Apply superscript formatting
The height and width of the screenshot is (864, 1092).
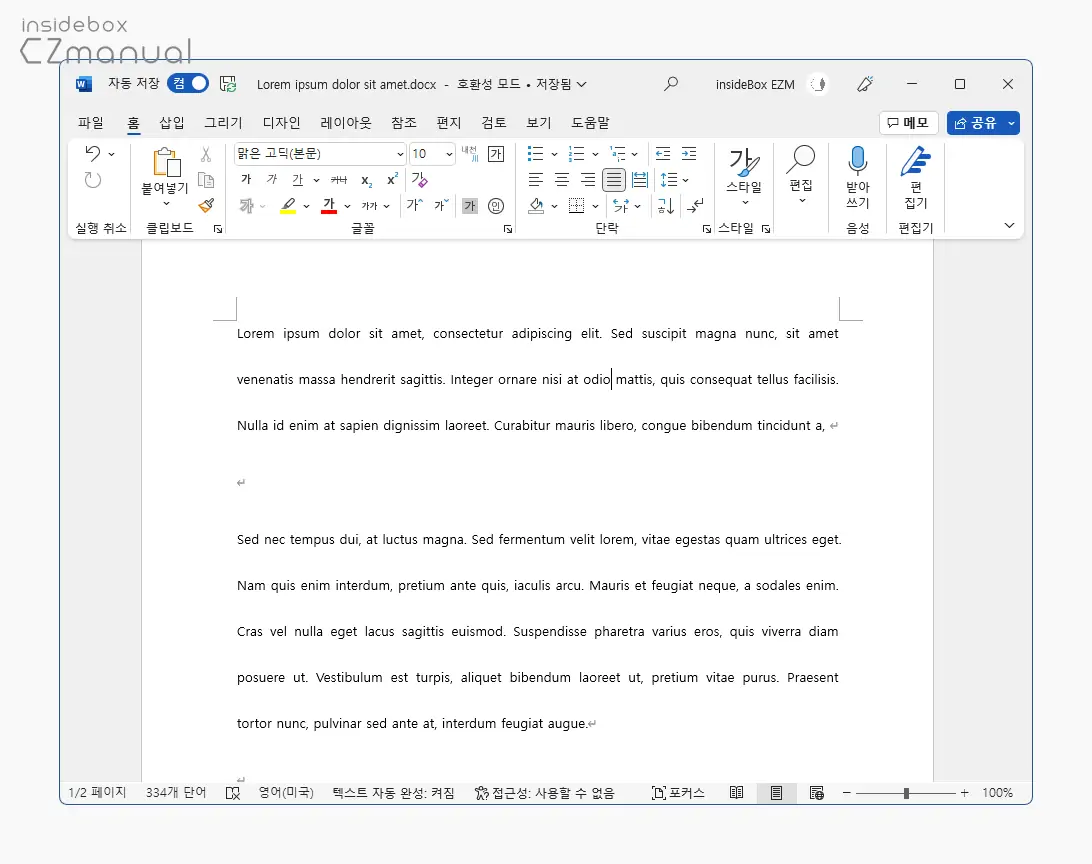click(x=392, y=179)
